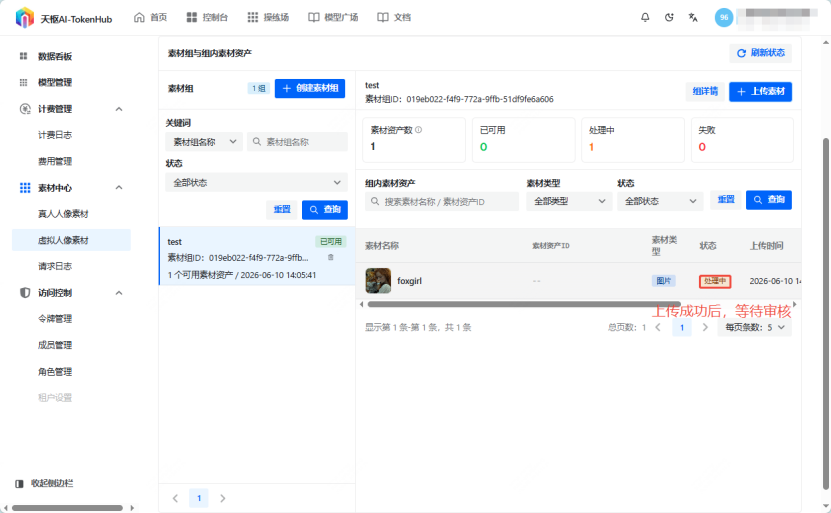Select the test material group card
Screen dimensions: 831x513
[257, 256]
